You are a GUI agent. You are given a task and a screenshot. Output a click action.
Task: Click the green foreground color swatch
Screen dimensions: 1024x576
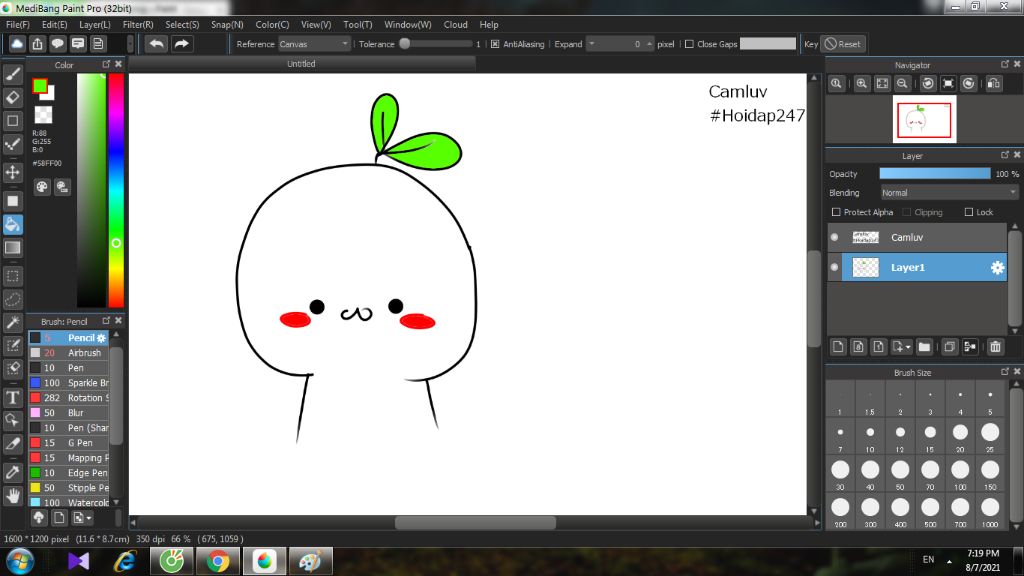tap(40, 86)
